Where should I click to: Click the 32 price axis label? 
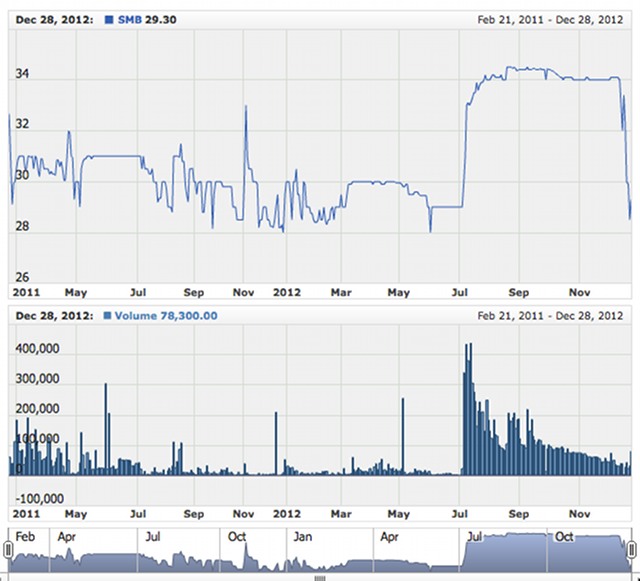tap(22, 124)
